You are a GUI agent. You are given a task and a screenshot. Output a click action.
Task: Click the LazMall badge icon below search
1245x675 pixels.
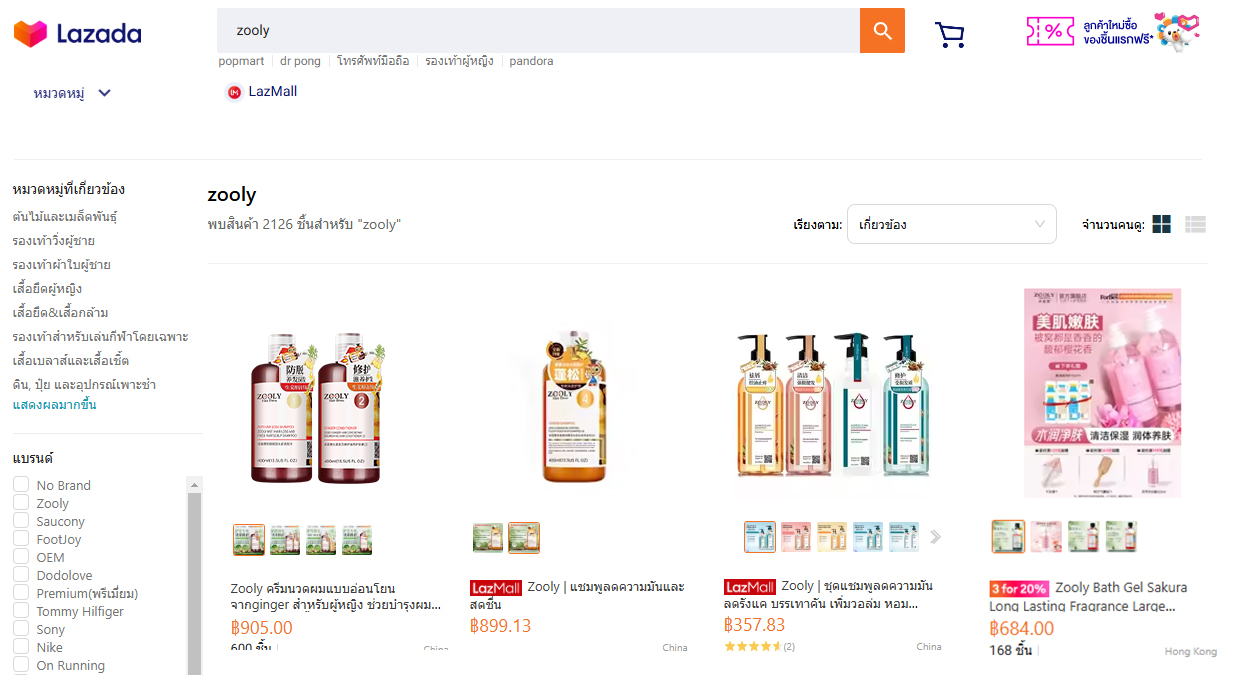click(x=235, y=92)
